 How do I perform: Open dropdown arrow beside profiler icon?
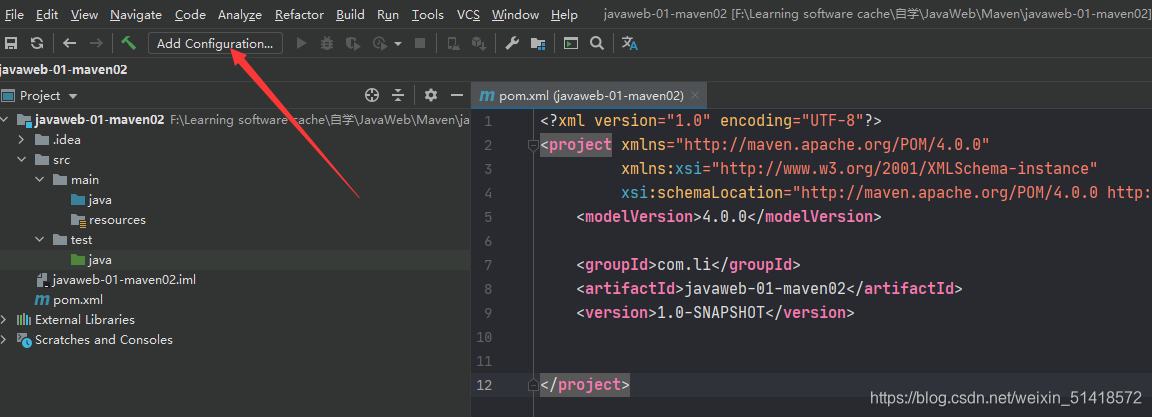398,44
